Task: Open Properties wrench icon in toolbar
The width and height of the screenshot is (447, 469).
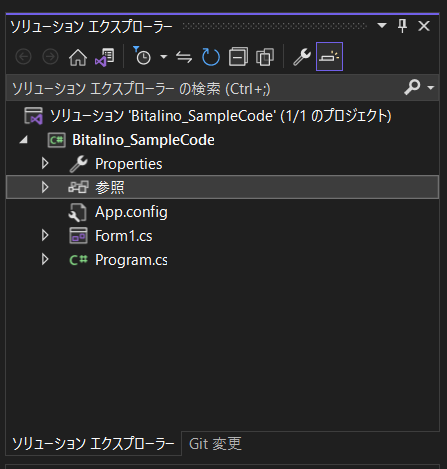Action: pos(302,57)
